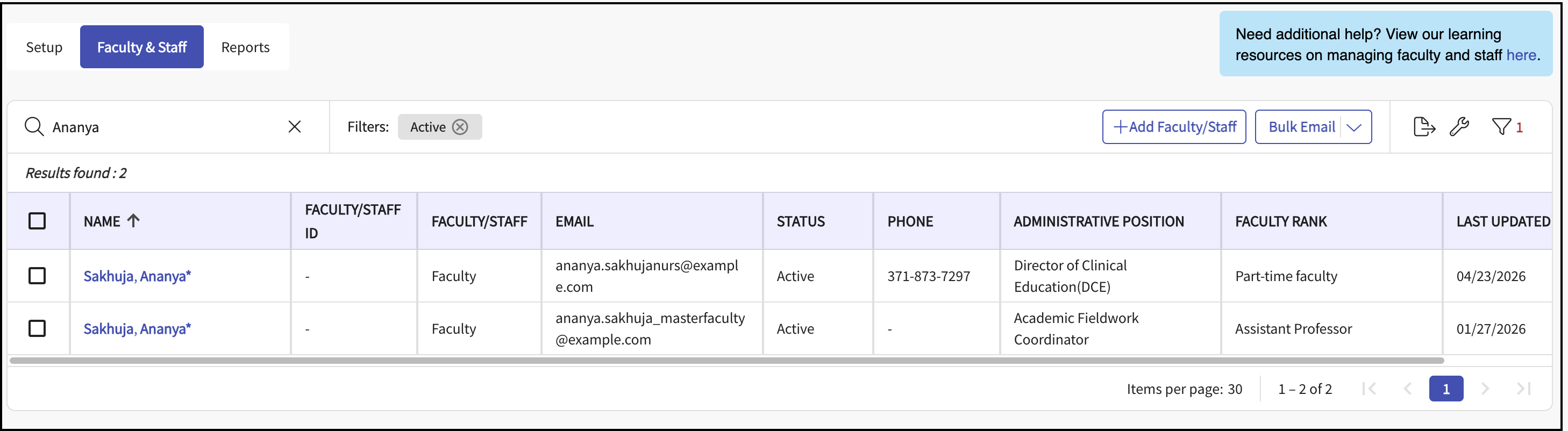
Task: Open the learning resources 'here' link
Action: click(1521, 55)
